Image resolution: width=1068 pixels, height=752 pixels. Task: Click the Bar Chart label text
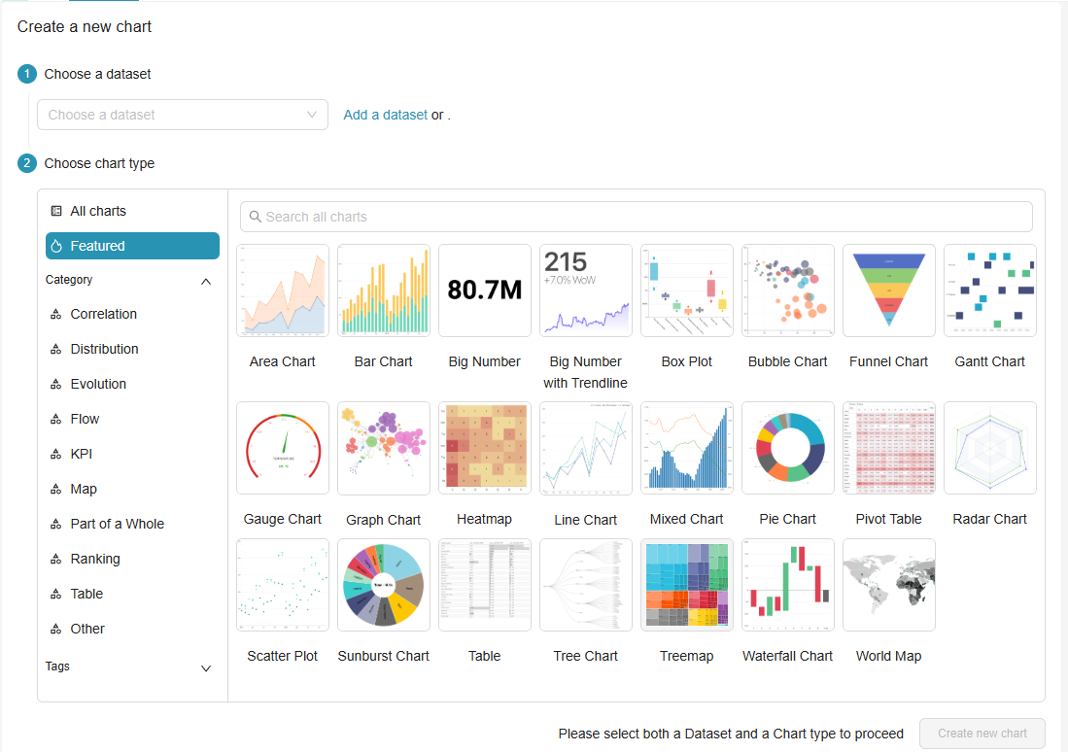(383, 362)
